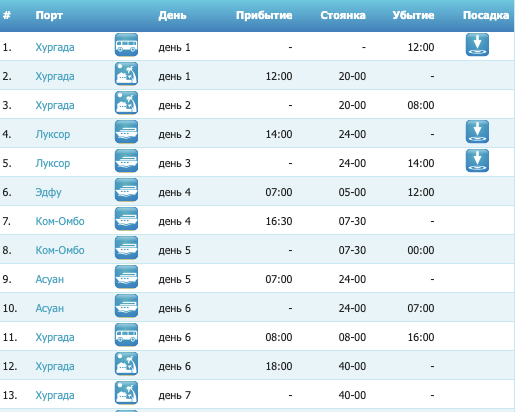This screenshot has height=412, width=530.
Task: Click departure time 12:00 in row 1
Action: point(421,47)
